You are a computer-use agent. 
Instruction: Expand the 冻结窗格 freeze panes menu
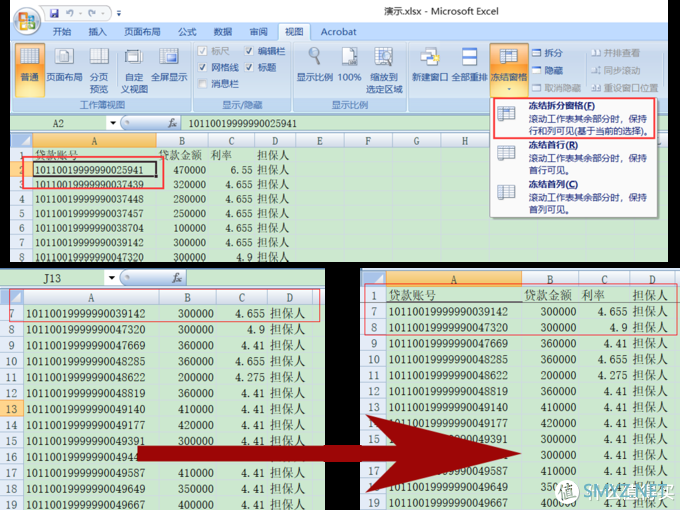pos(509,69)
